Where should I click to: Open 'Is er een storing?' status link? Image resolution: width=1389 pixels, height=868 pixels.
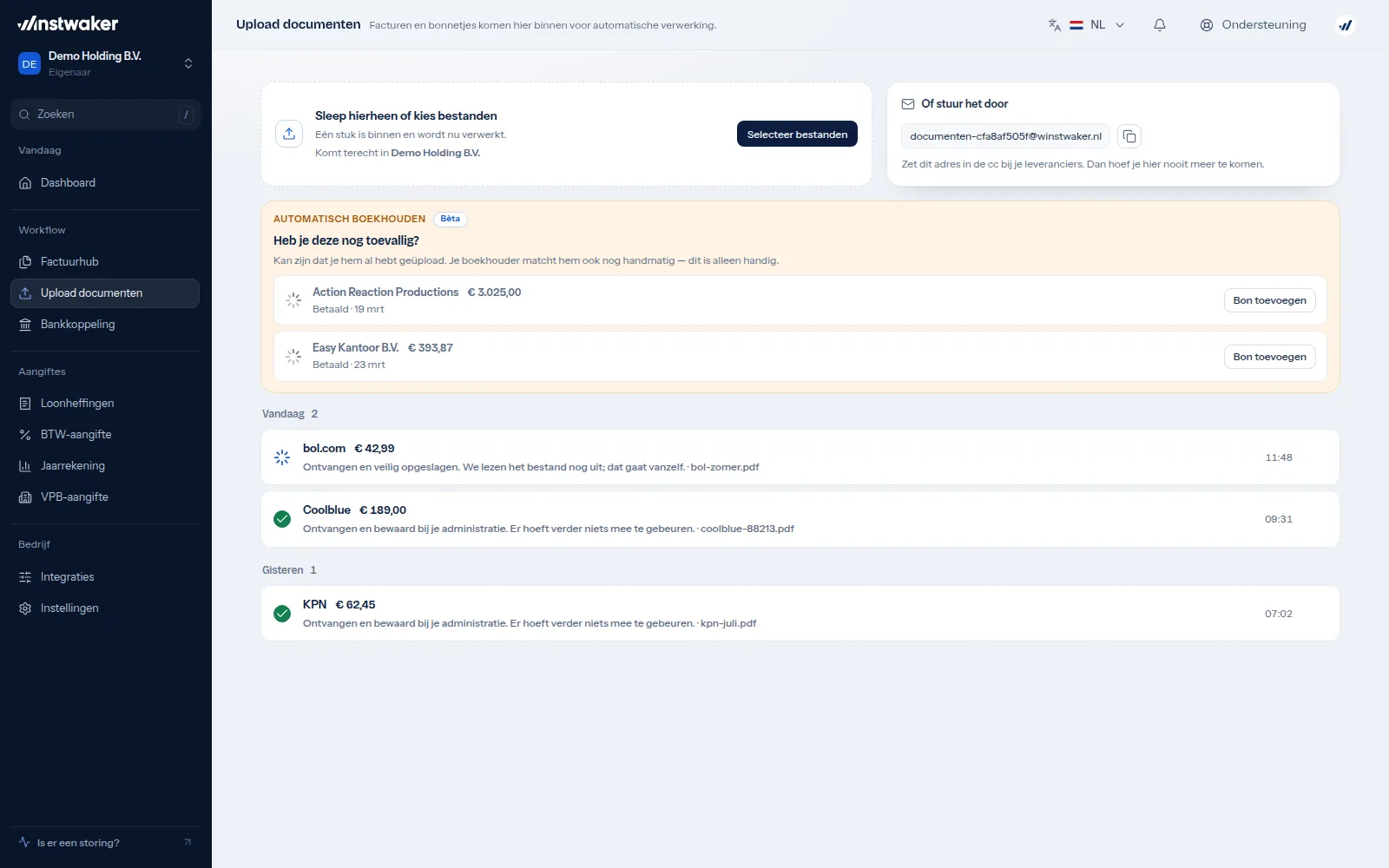[x=105, y=842]
